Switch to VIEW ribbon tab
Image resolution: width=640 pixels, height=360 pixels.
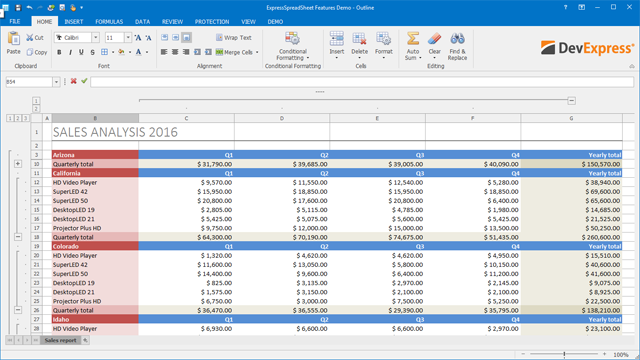tap(248, 22)
